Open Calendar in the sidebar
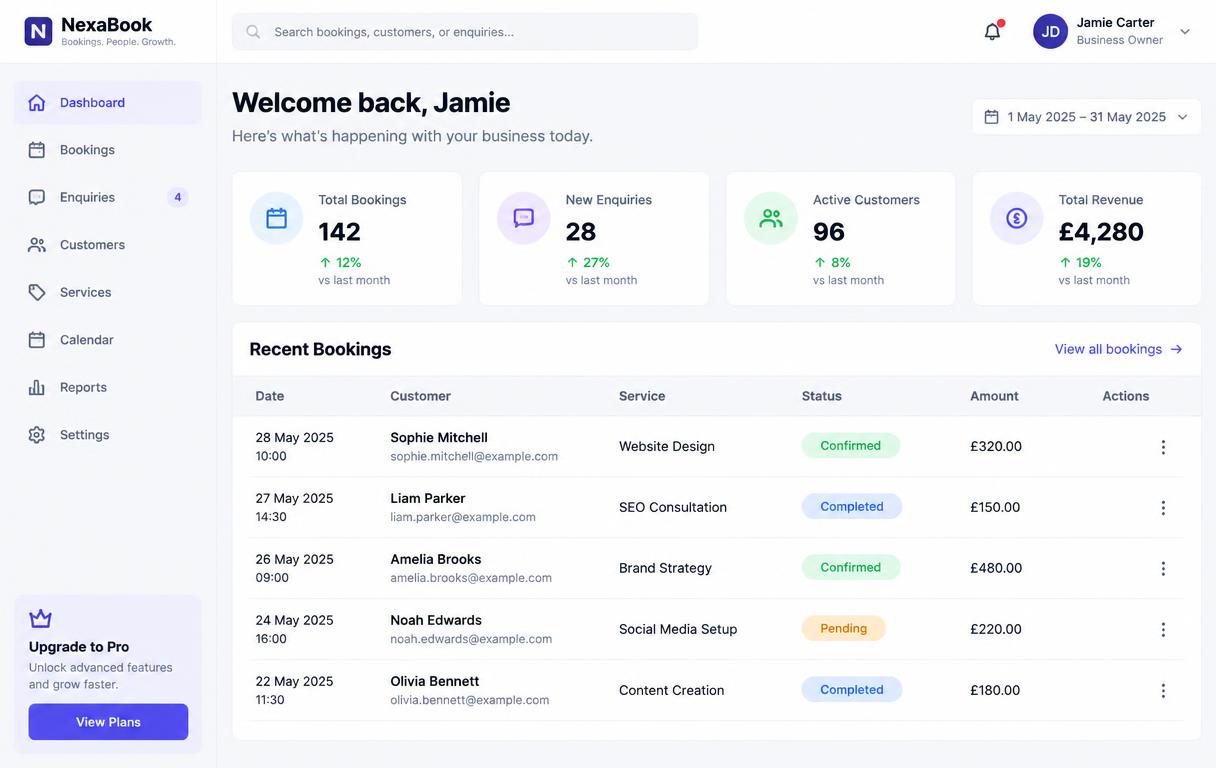This screenshot has height=768, width=1216. (x=108, y=340)
